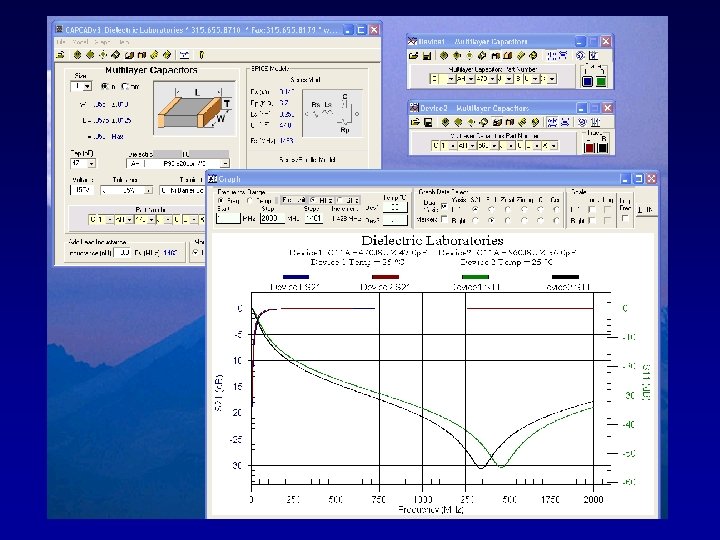Toggle the Markers checkbox in Graph window
The height and width of the screenshot is (540, 720).
pyautogui.click(x=446, y=220)
